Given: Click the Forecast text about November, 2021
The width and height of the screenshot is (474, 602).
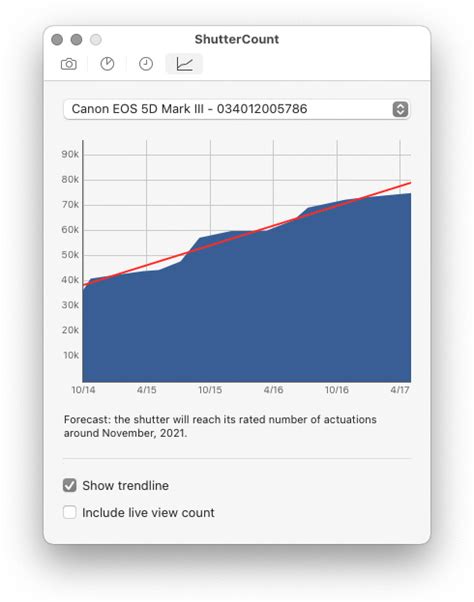Looking at the screenshot, I should [220, 426].
